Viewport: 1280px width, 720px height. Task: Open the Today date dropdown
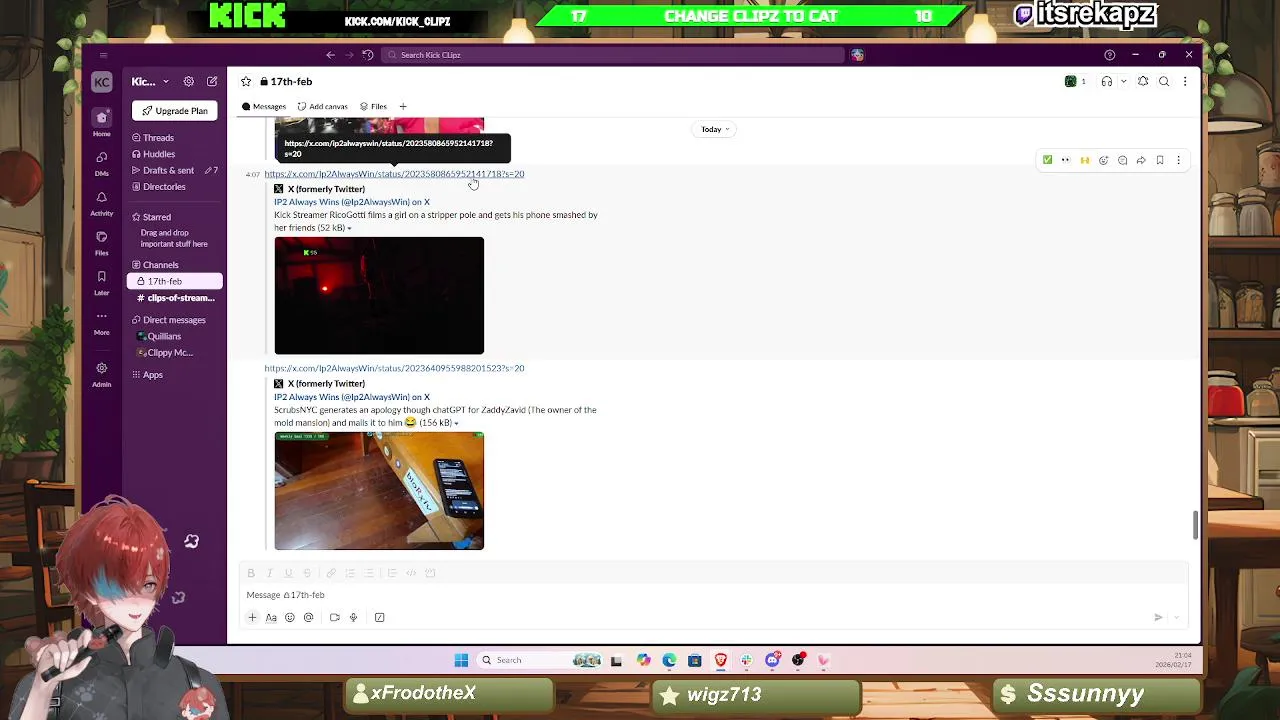(715, 129)
